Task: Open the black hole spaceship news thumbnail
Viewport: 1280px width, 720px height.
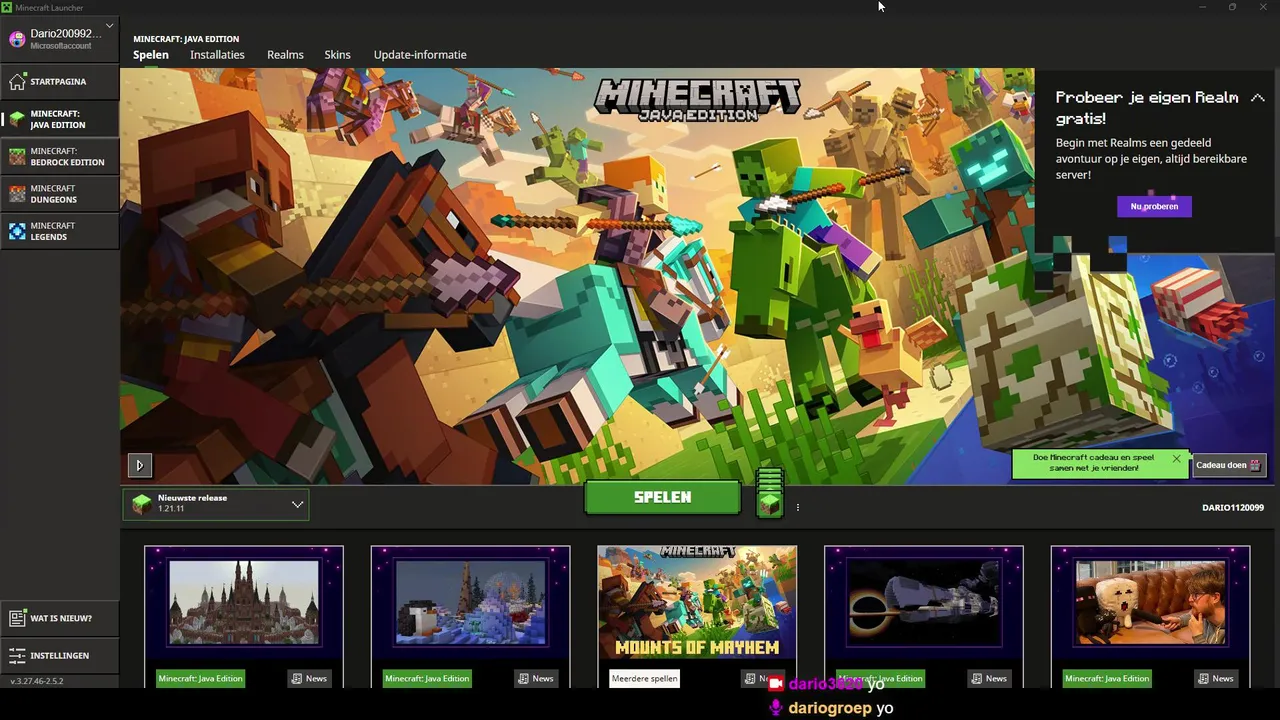Action: (924, 602)
